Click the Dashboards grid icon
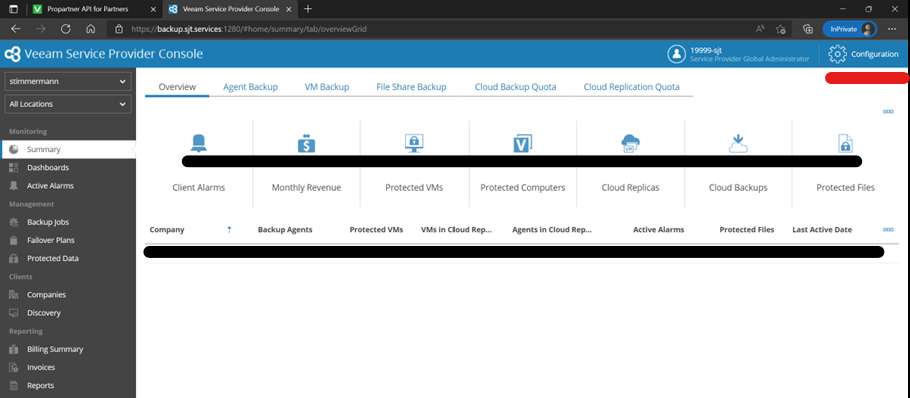The height and width of the screenshot is (398, 910). pyautogui.click(x=14, y=168)
